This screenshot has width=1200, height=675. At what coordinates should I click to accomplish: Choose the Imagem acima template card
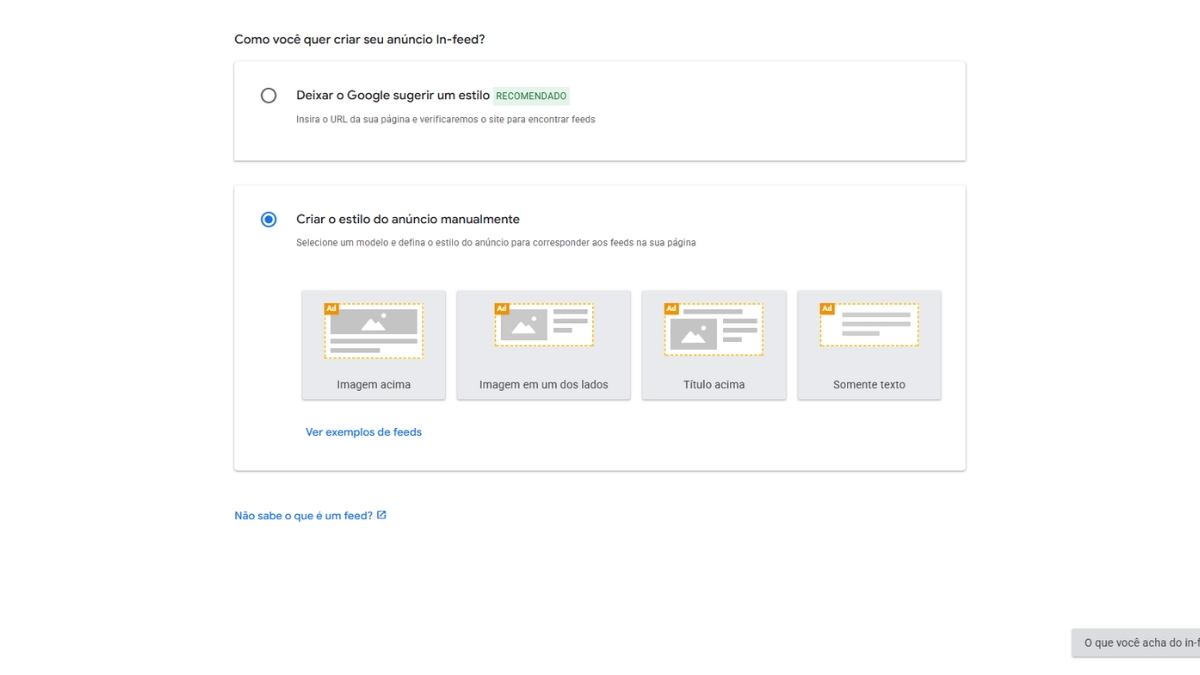[x=374, y=345]
